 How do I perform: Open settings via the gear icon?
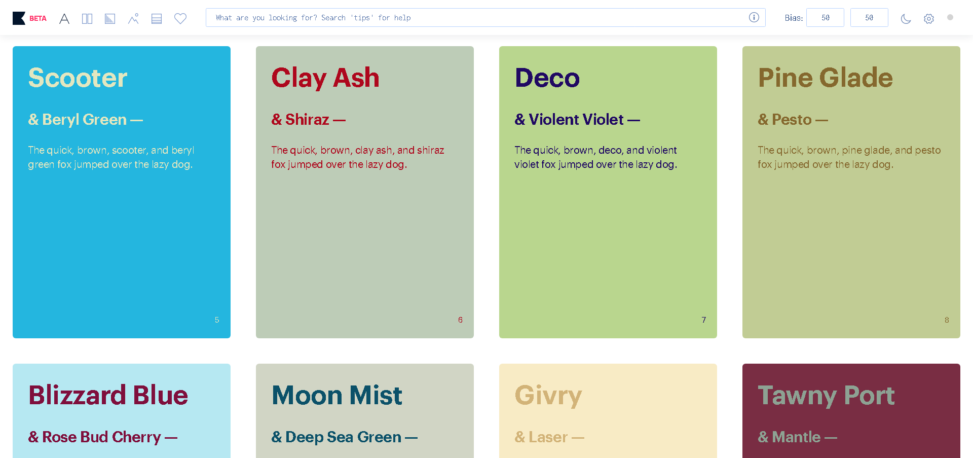tap(928, 19)
